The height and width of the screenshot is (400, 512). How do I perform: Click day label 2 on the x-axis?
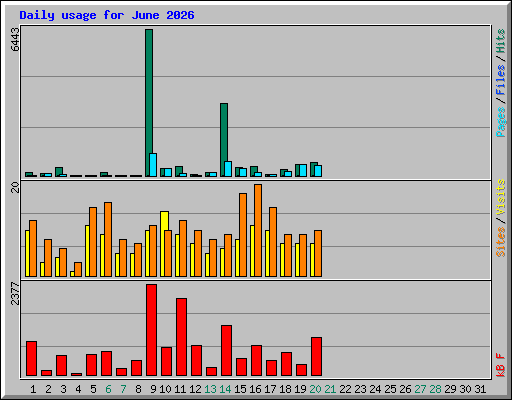pyautogui.click(x=48, y=389)
